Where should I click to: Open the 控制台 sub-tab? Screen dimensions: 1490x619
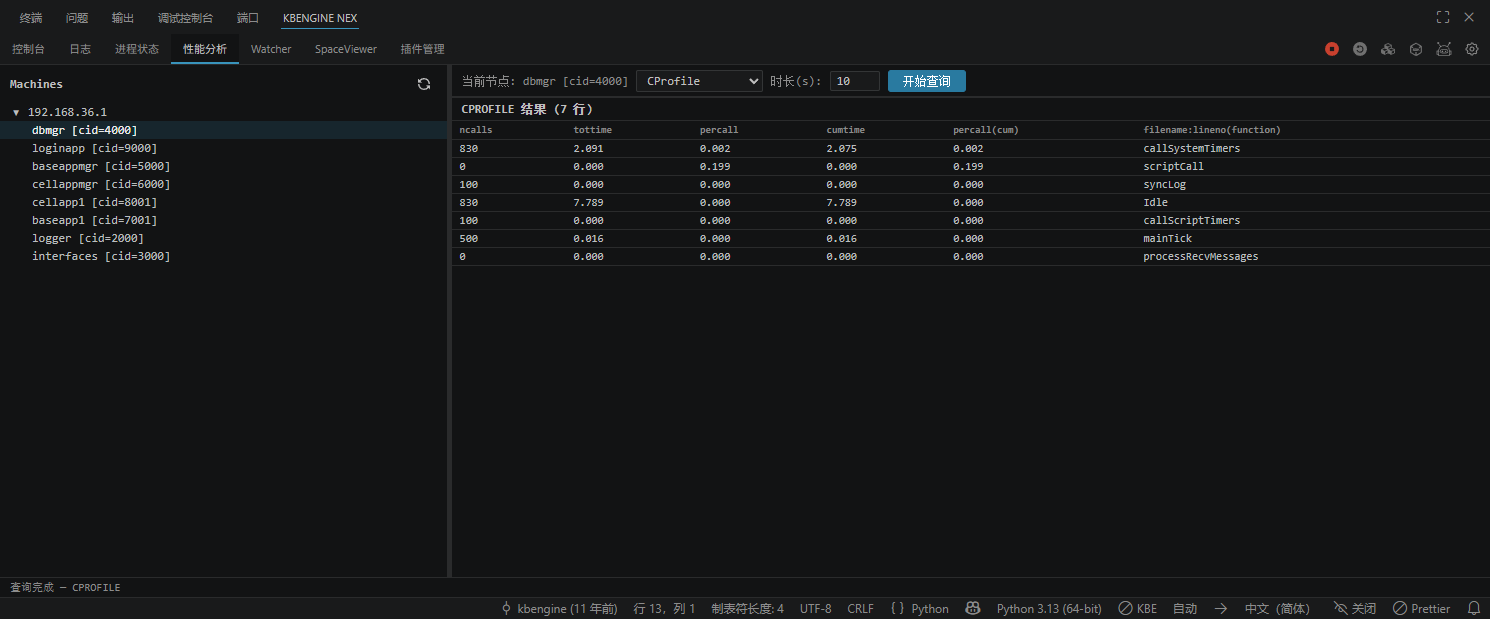coord(28,49)
